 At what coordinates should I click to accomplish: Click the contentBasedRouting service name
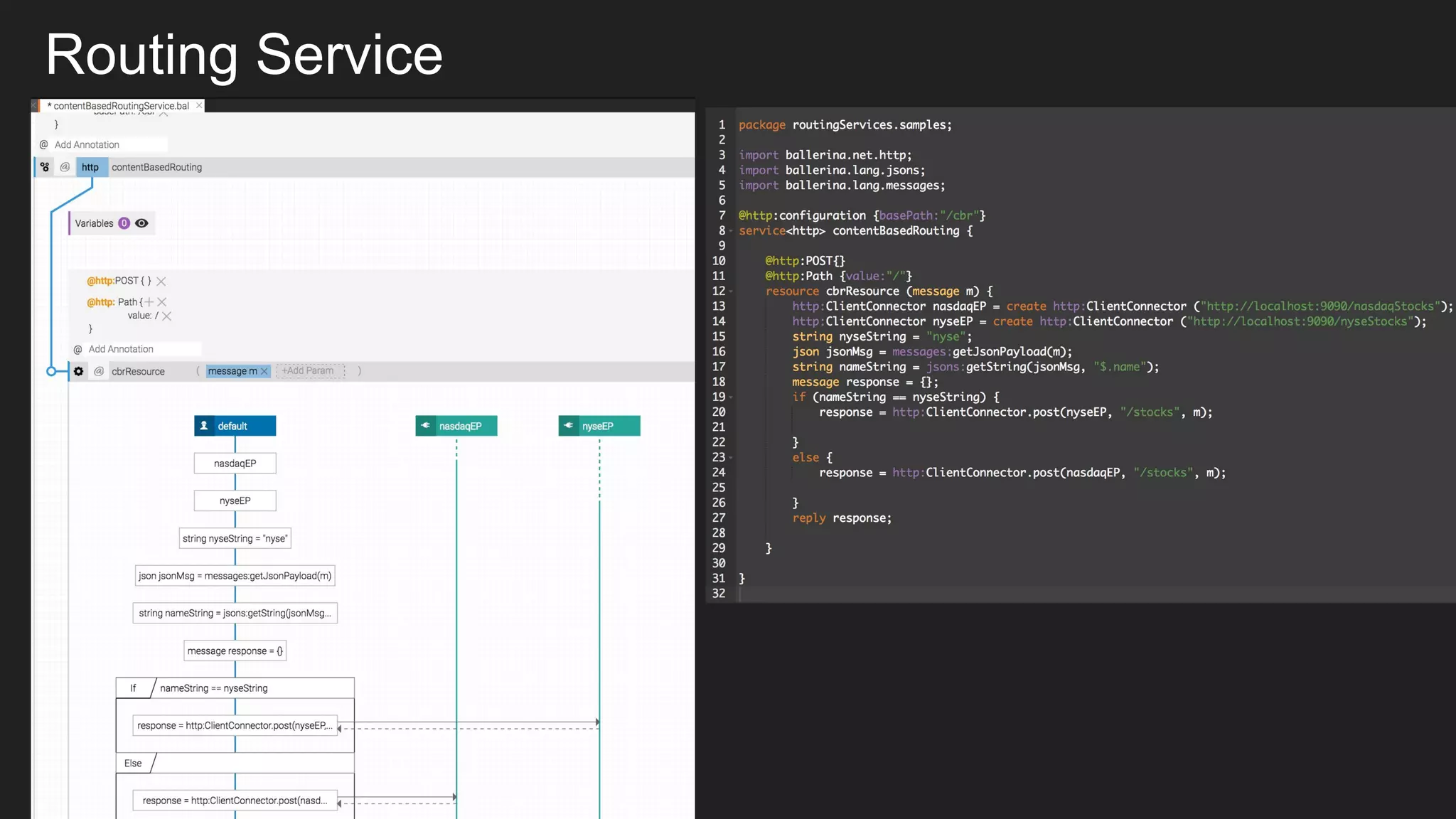(x=156, y=167)
